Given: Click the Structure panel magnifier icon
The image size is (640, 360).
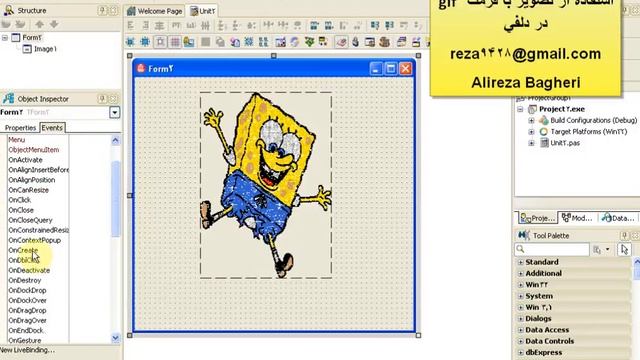Looking at the screenshot, I should click(9, 10).
